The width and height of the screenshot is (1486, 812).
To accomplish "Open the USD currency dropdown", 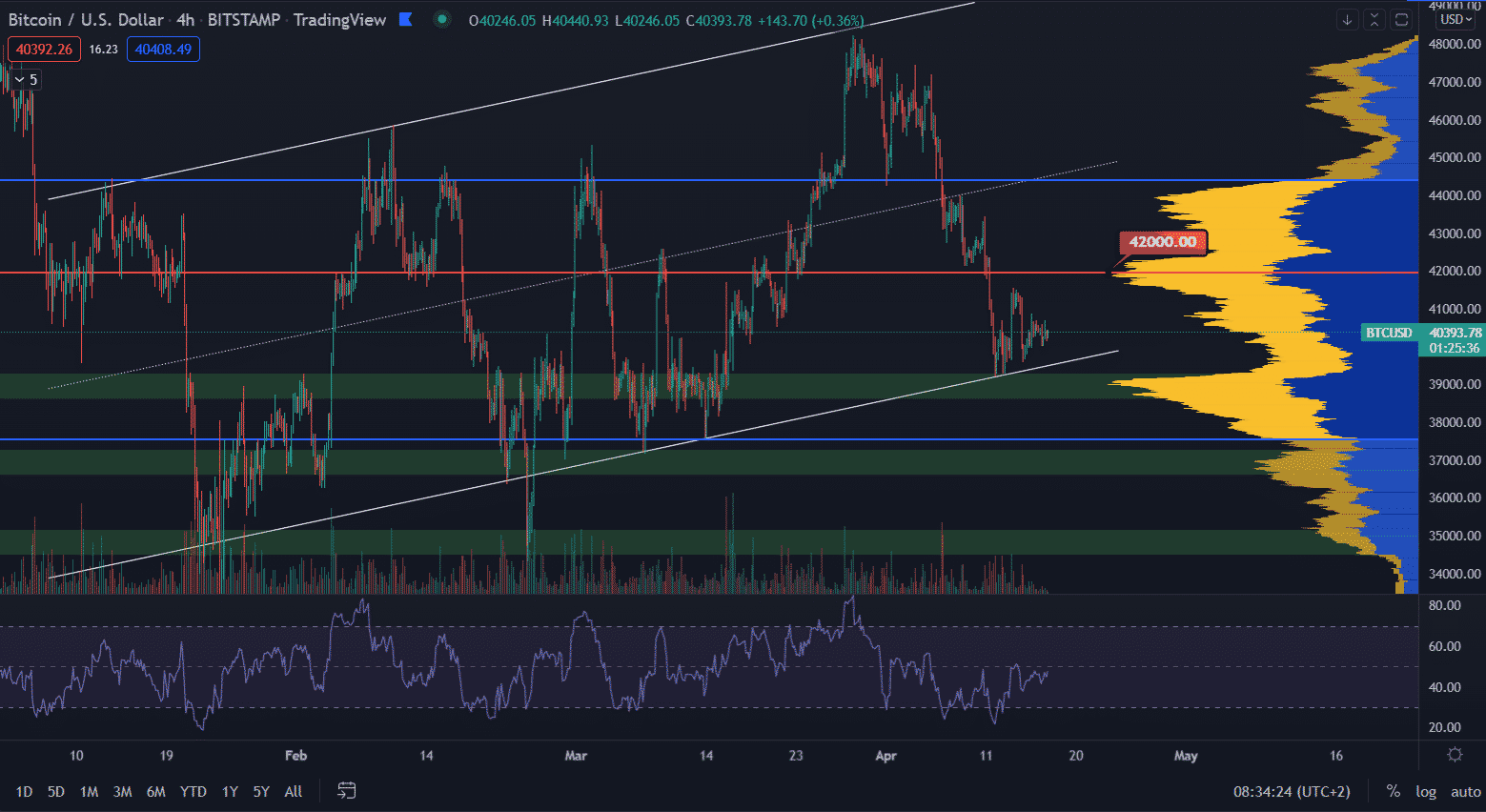I will [1455, 19].
